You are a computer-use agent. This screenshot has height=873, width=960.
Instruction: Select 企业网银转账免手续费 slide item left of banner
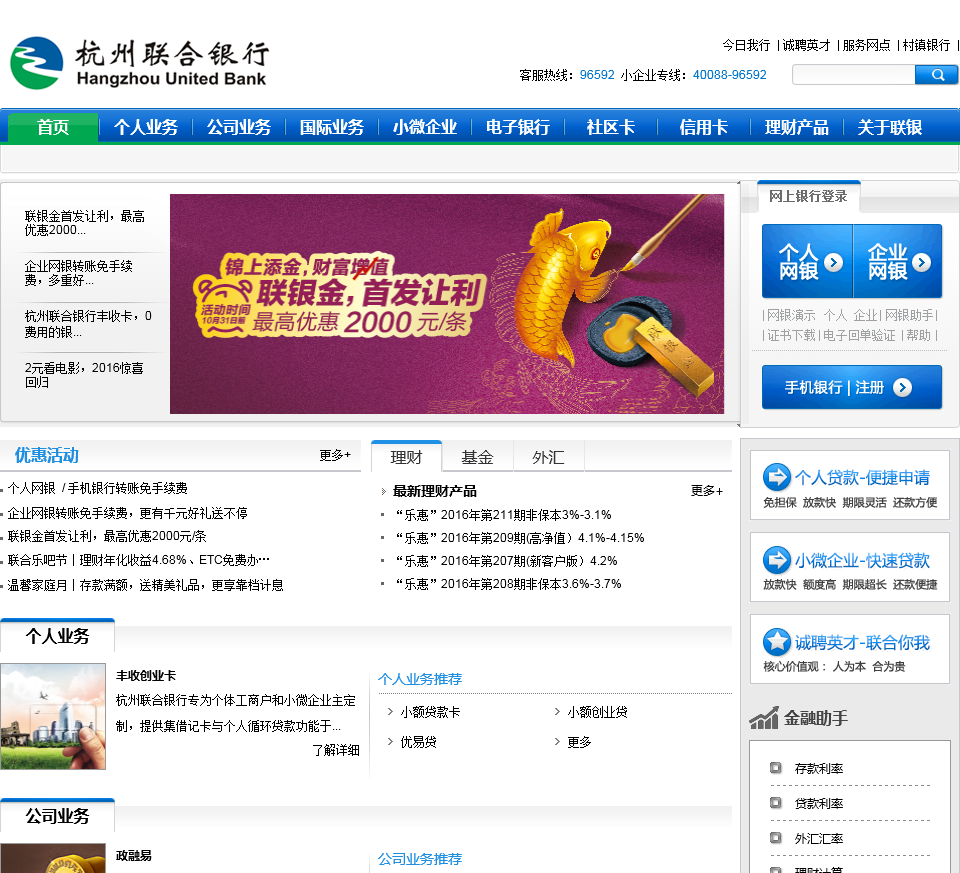(78, 273)
